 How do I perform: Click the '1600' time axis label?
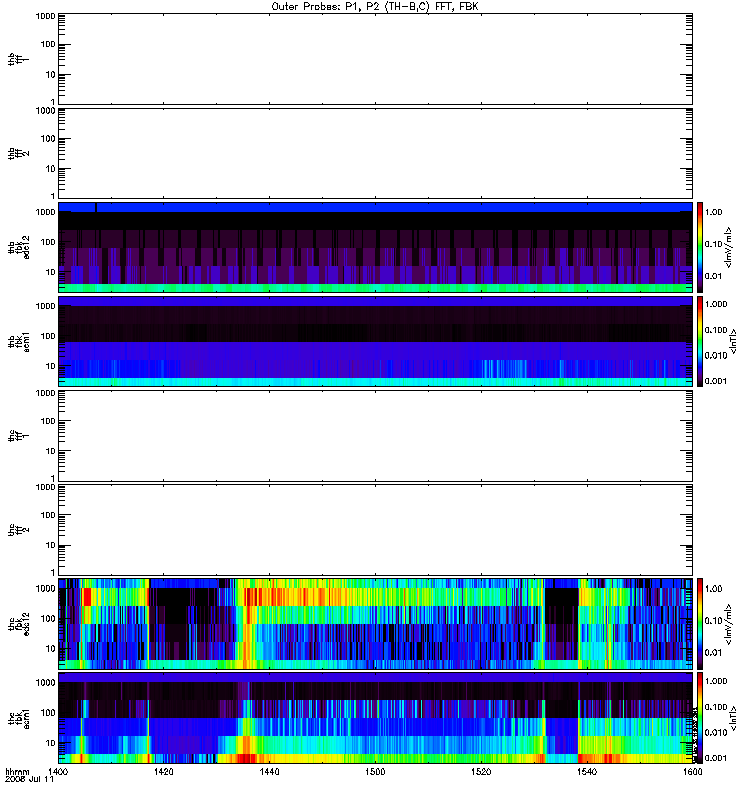pyautogui.click(x=692, y=772)
